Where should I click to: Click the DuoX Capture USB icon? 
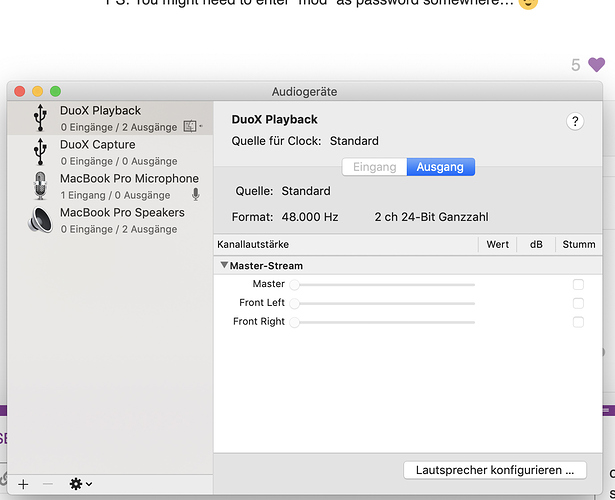tap(40, 152)
